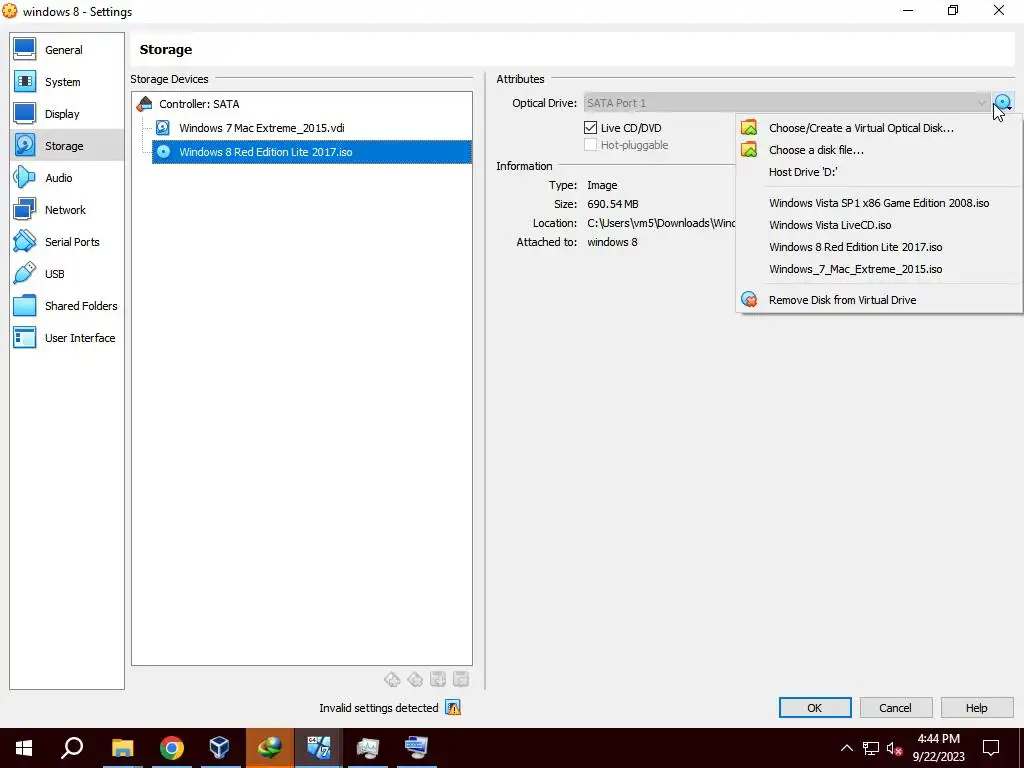The height and width of the screenshot is (768, 1024).
Task: Select Windows 8 Red Edition Lite 2017.iso in tree
Action: (312, 152)
